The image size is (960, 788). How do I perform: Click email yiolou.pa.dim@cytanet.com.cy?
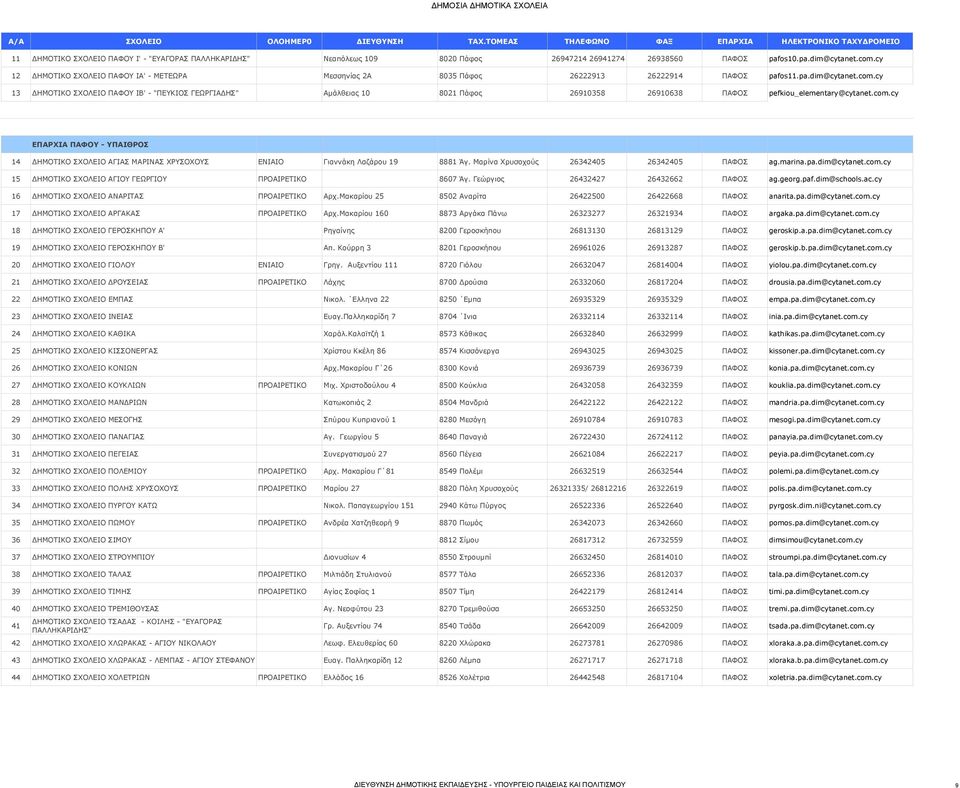(x=822, y=265)
